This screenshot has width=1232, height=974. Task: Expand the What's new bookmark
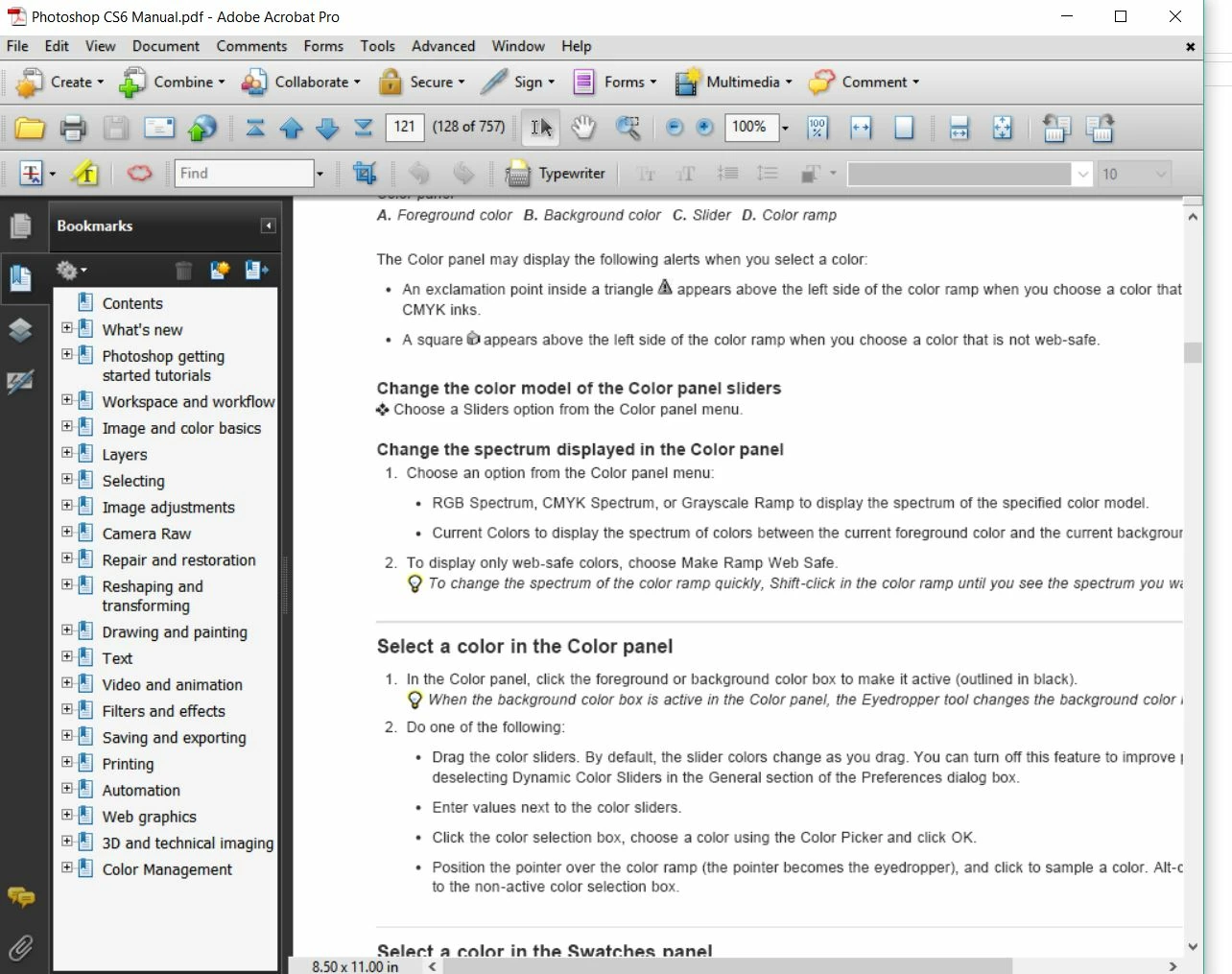(67, 328)
